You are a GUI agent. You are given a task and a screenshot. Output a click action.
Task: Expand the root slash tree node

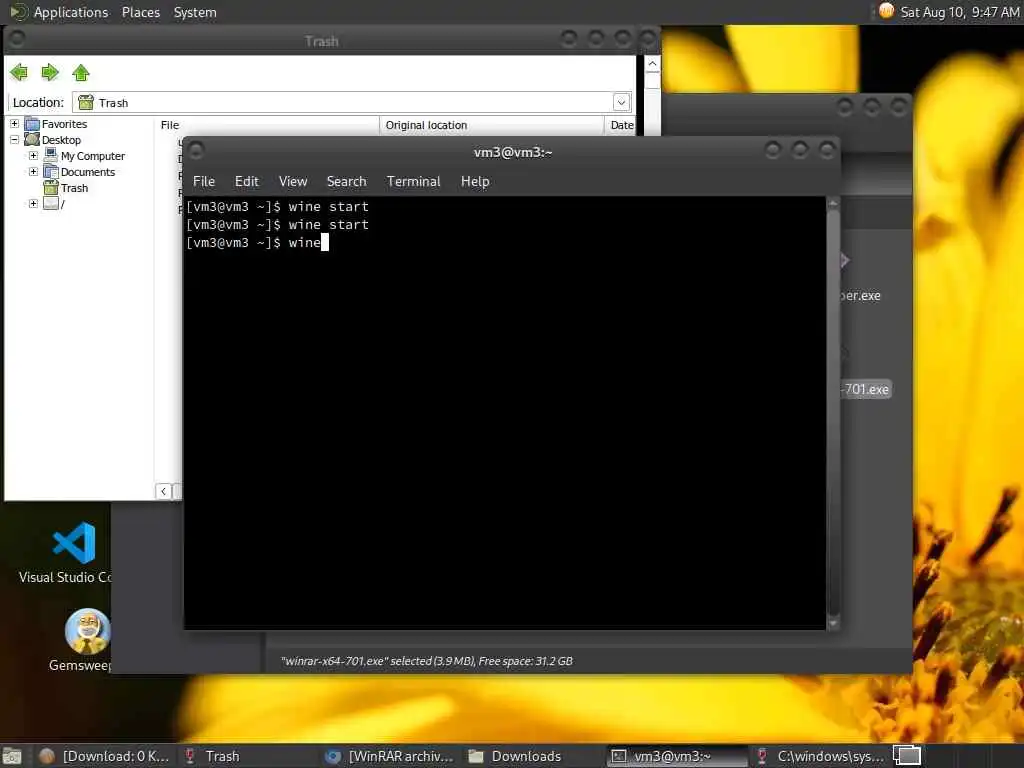pos(33,204)
